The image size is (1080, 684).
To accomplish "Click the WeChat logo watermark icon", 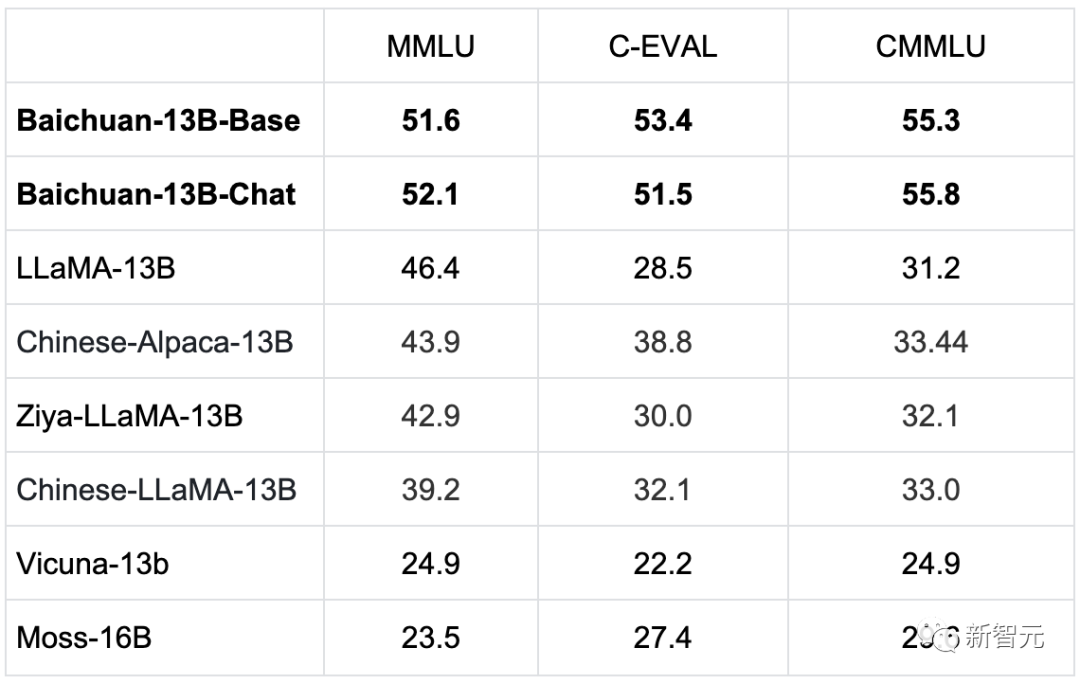I will (941, 635).
